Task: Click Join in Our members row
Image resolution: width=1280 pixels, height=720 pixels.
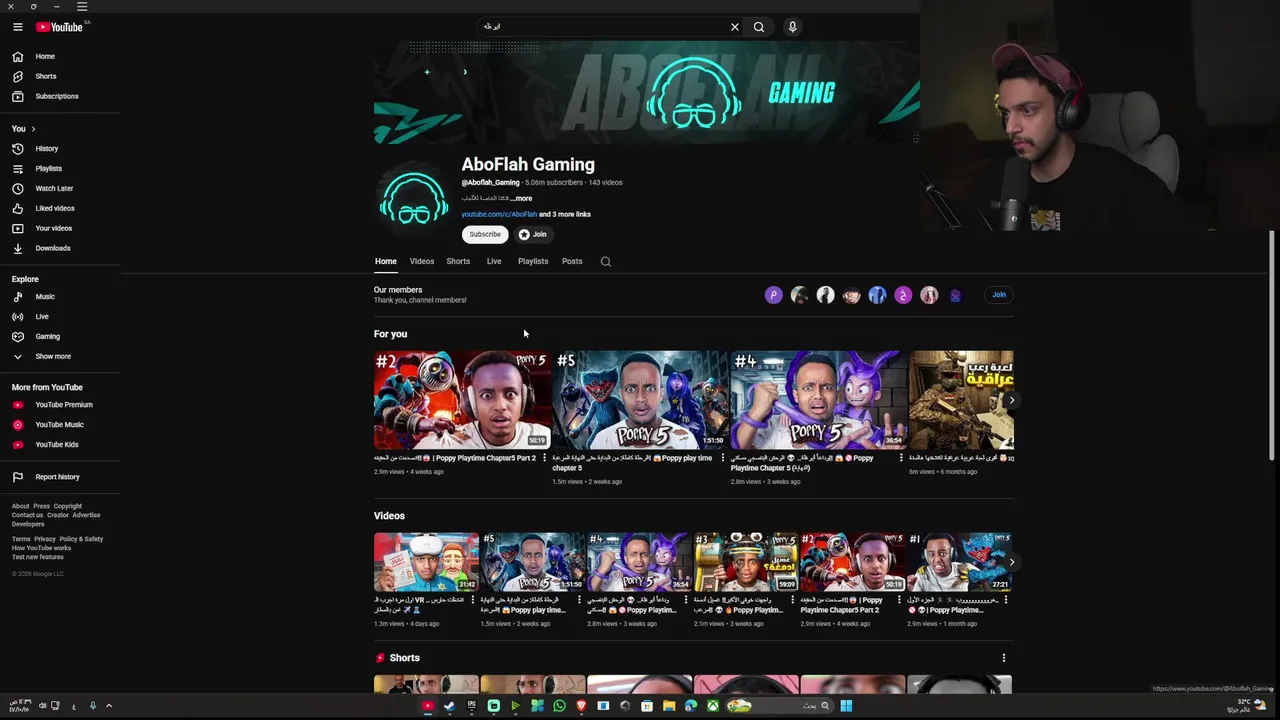Action: point(998,295)
